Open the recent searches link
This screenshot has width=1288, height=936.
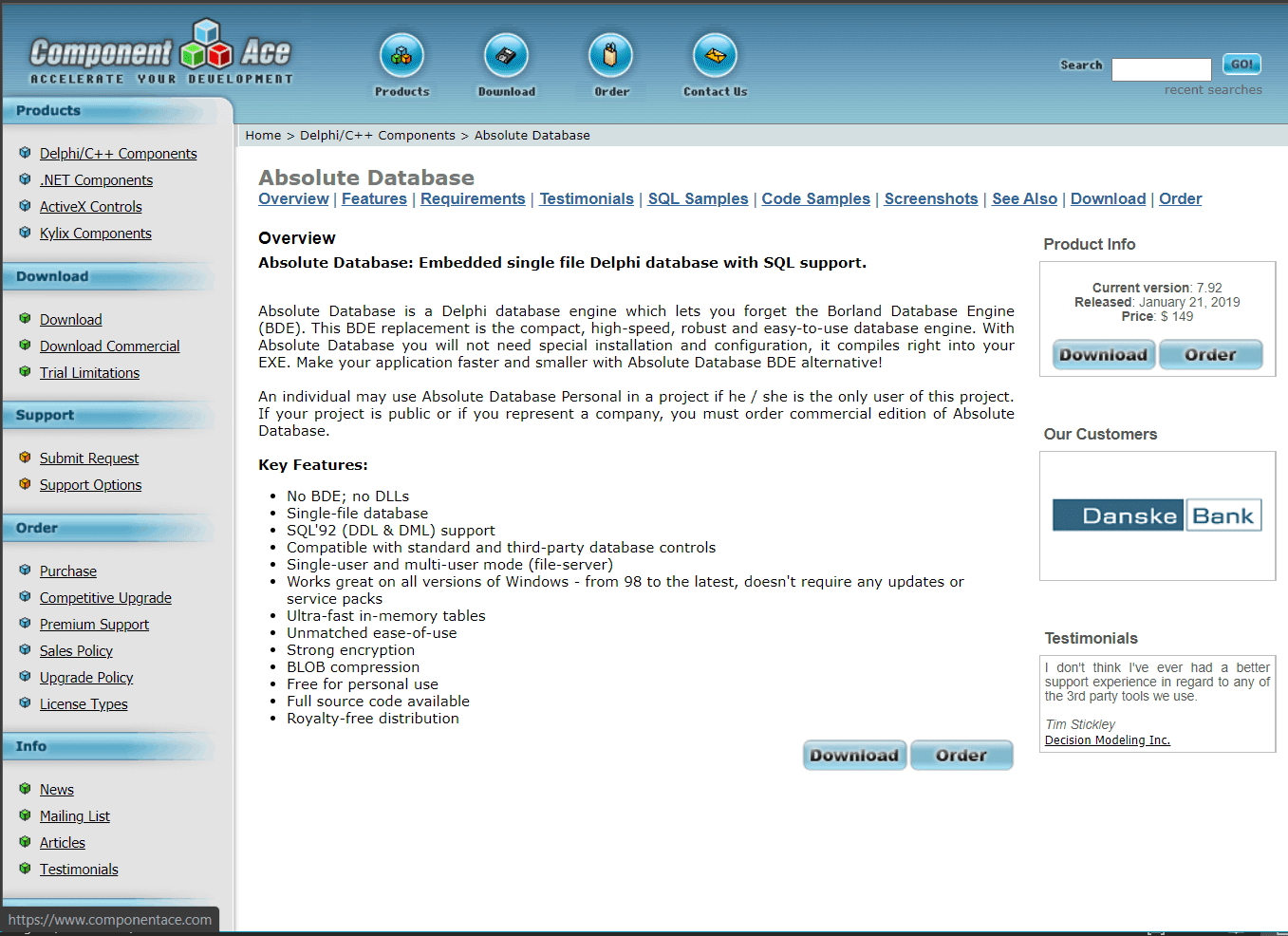click(1213, 89)
